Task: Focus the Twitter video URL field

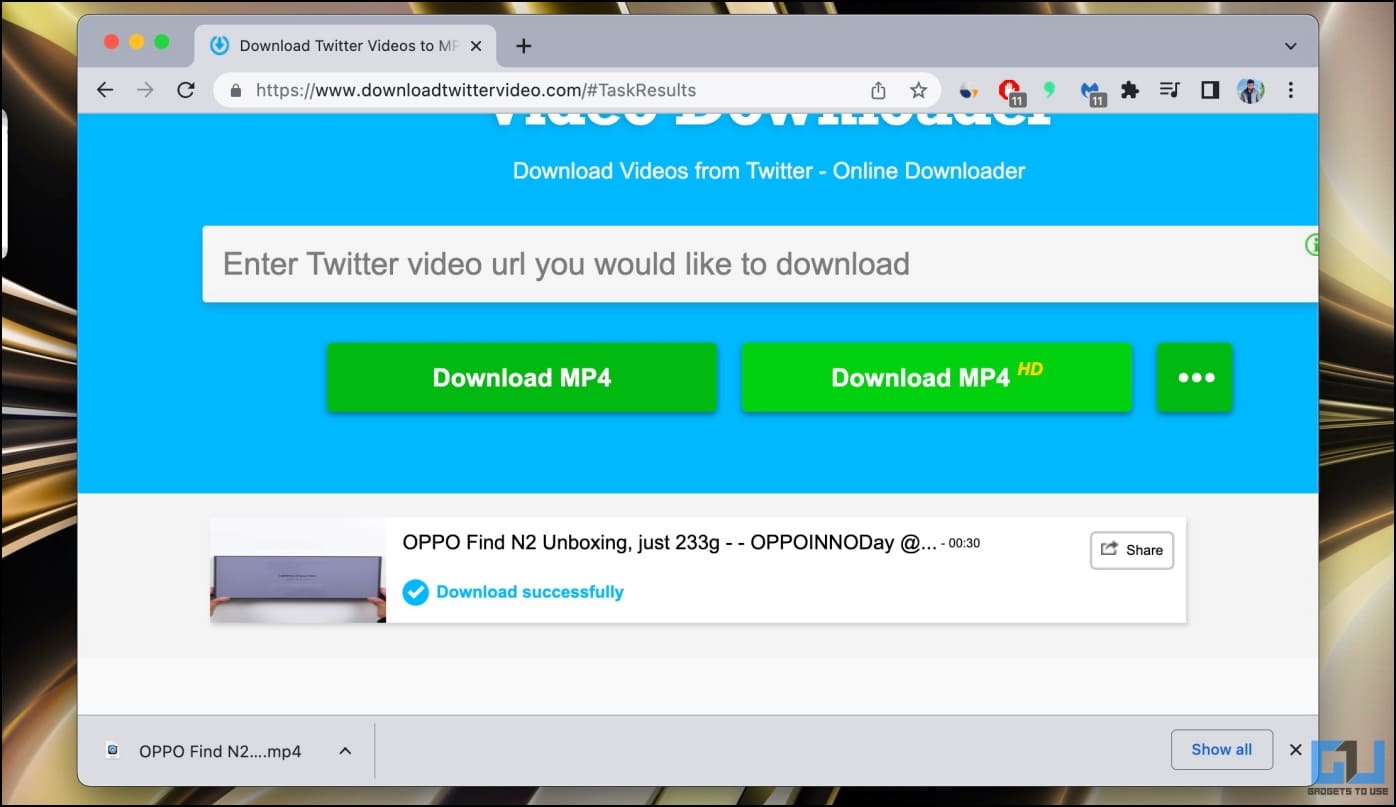Action: click(x=760, y=264)
